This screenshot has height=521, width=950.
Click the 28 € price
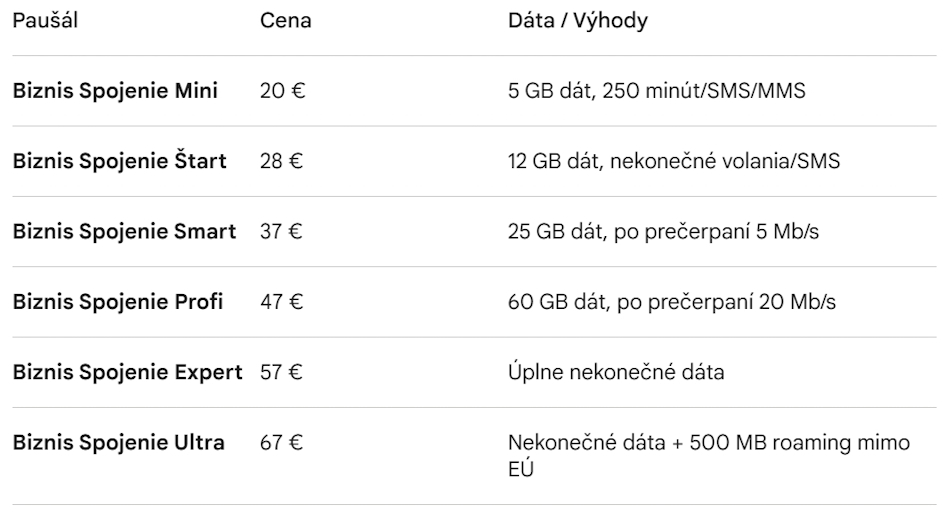pyautogui.click(x=283, y=161)
